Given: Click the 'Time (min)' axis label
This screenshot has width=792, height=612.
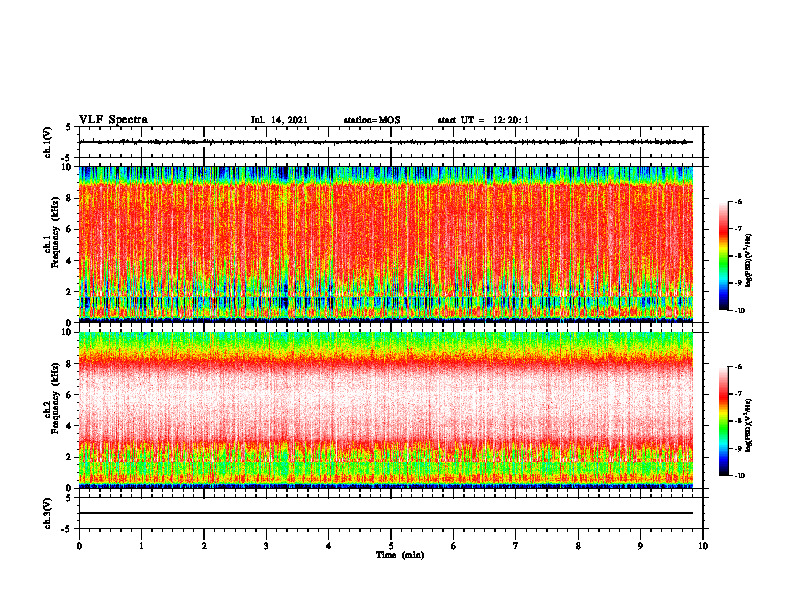Looking at the screenshot, I should pyautogui.click(x=400, y=555).
